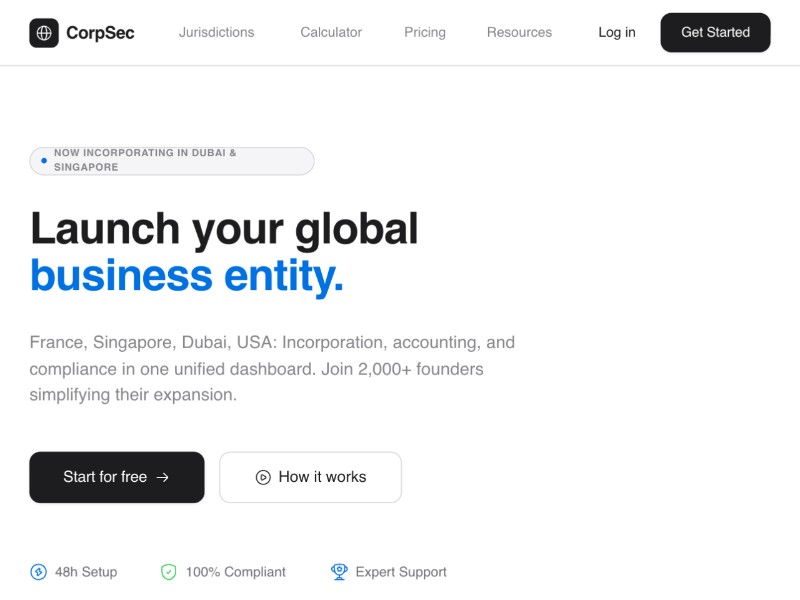Open the Jurisdictions menu item
This screenshot has width=800, height=600.
[x=216, y=32]
